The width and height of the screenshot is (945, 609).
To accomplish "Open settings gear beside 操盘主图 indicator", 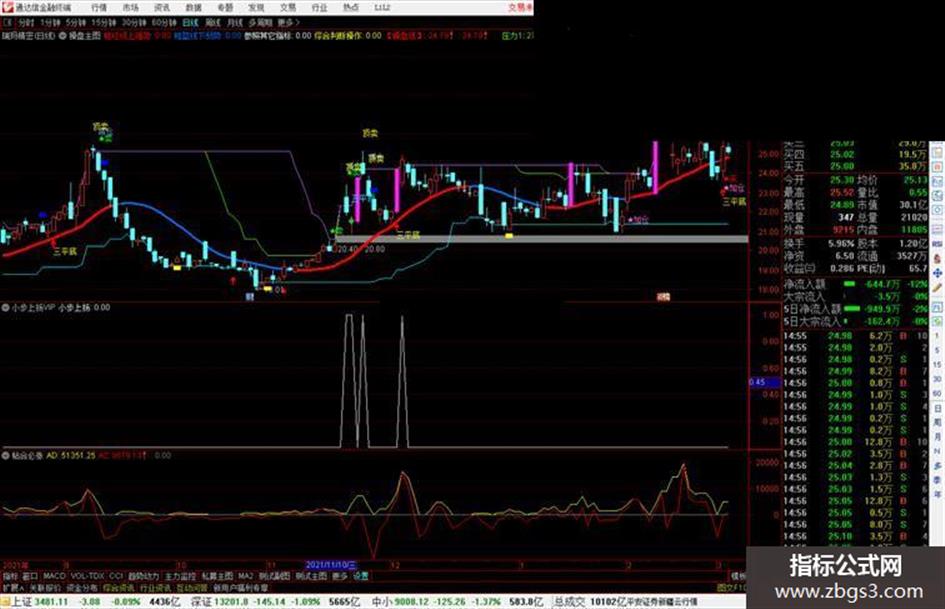I will [x=62, y=36].
